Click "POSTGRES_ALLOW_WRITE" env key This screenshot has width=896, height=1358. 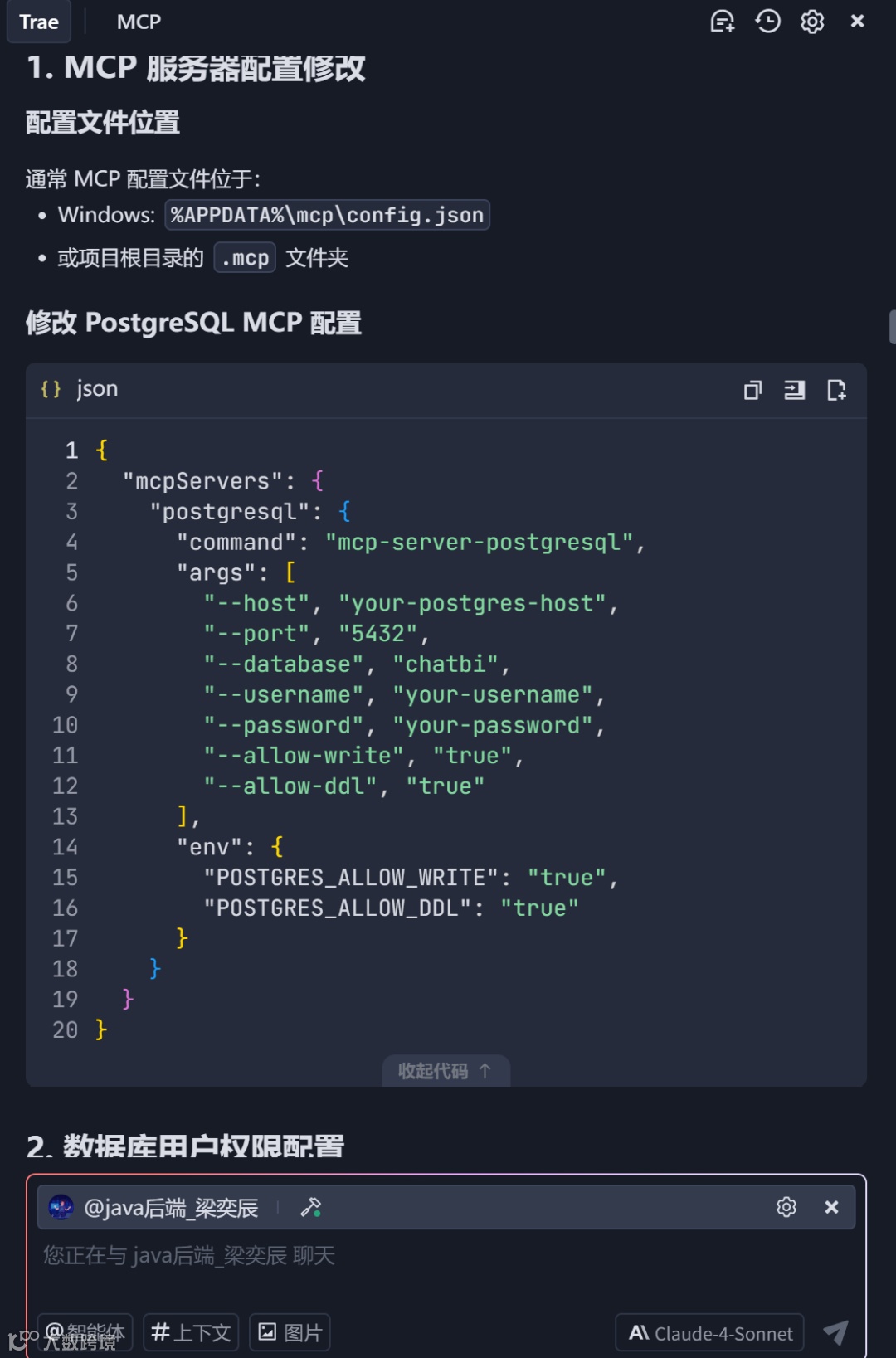(352, 878)
